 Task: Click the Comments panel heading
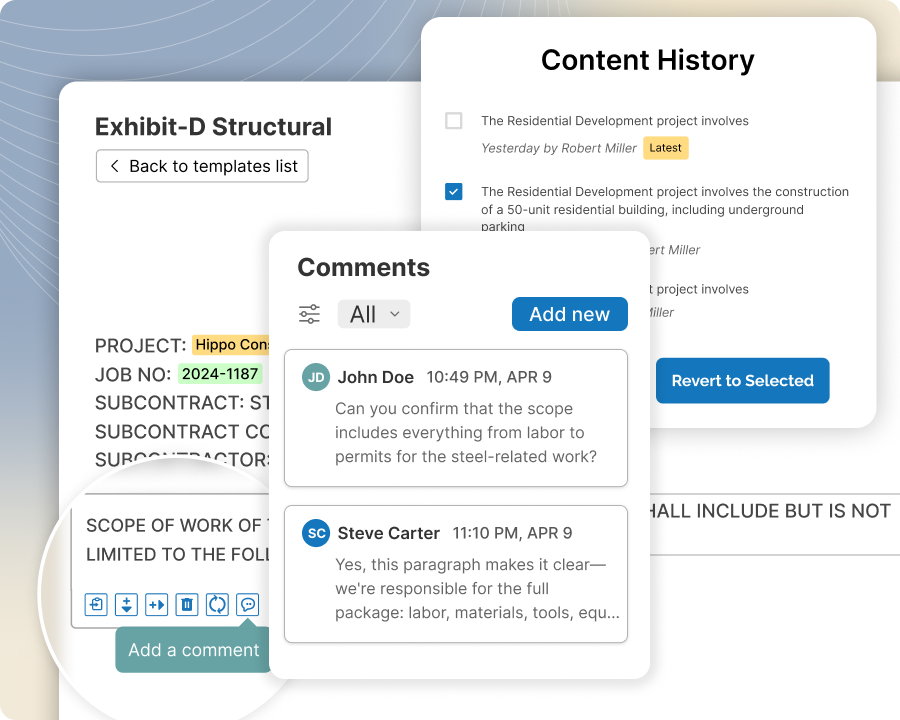363,268
